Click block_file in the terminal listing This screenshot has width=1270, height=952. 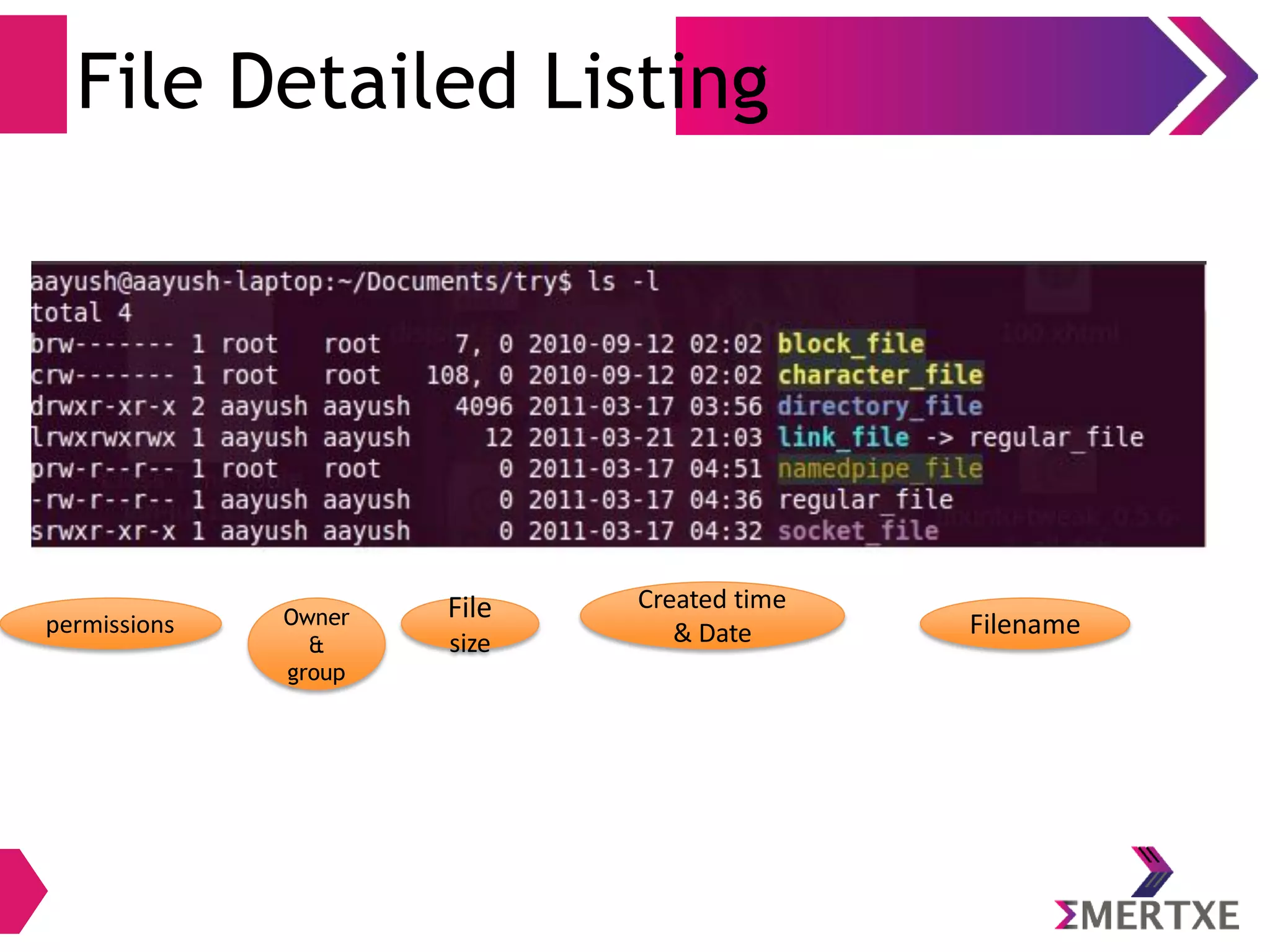[851, 344]
